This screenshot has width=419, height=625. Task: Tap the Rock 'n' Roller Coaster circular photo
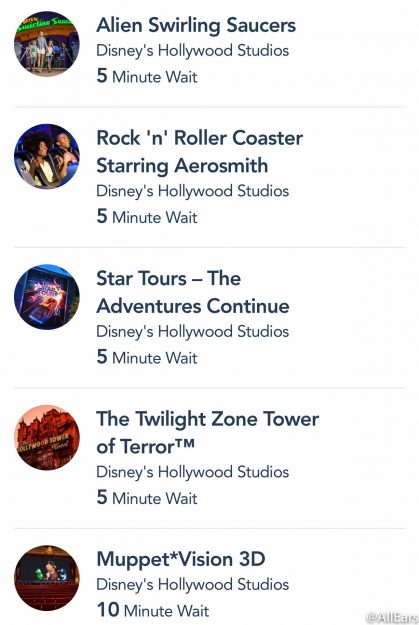[x=47, y=156]
